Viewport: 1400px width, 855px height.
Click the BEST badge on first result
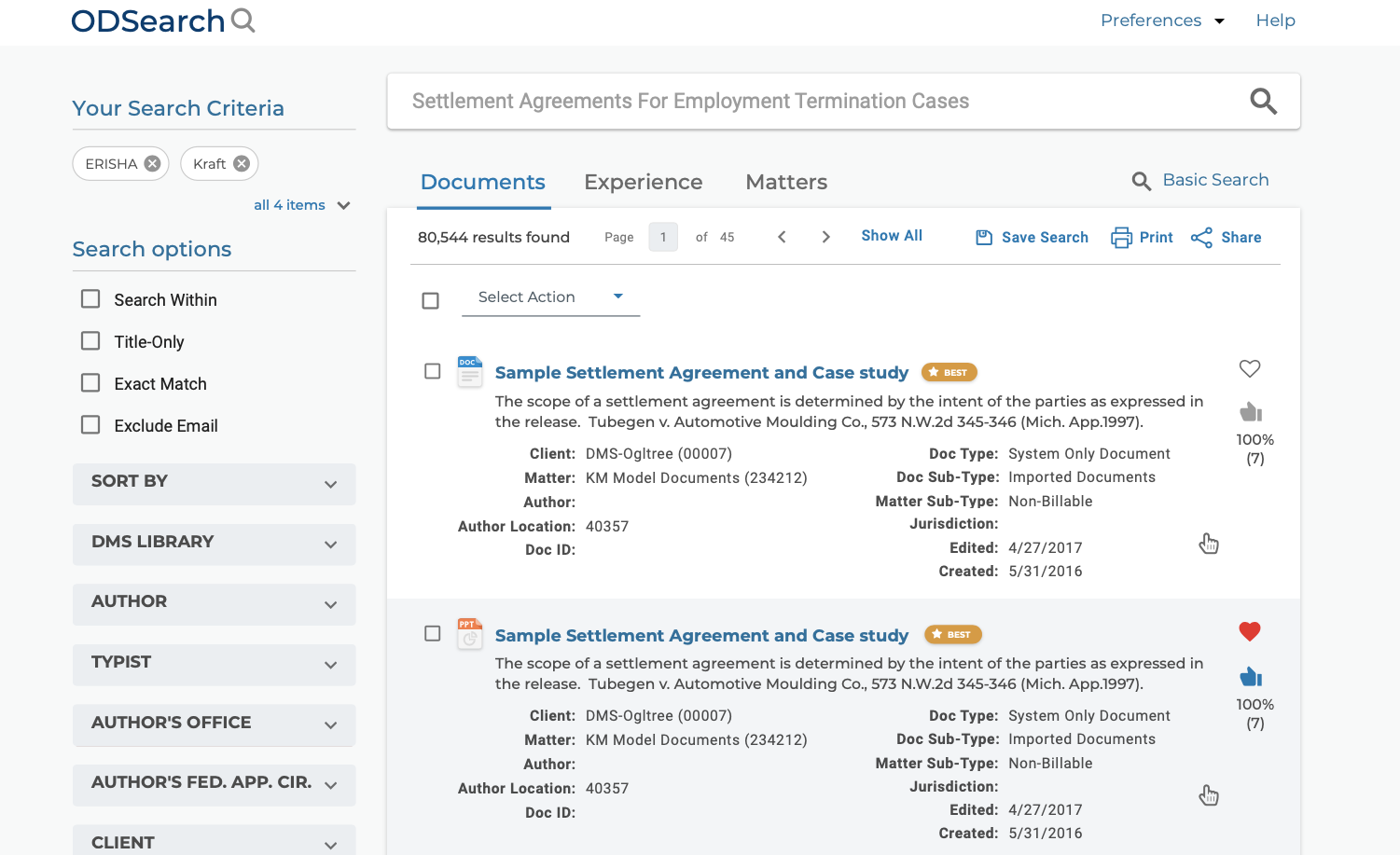950,372
